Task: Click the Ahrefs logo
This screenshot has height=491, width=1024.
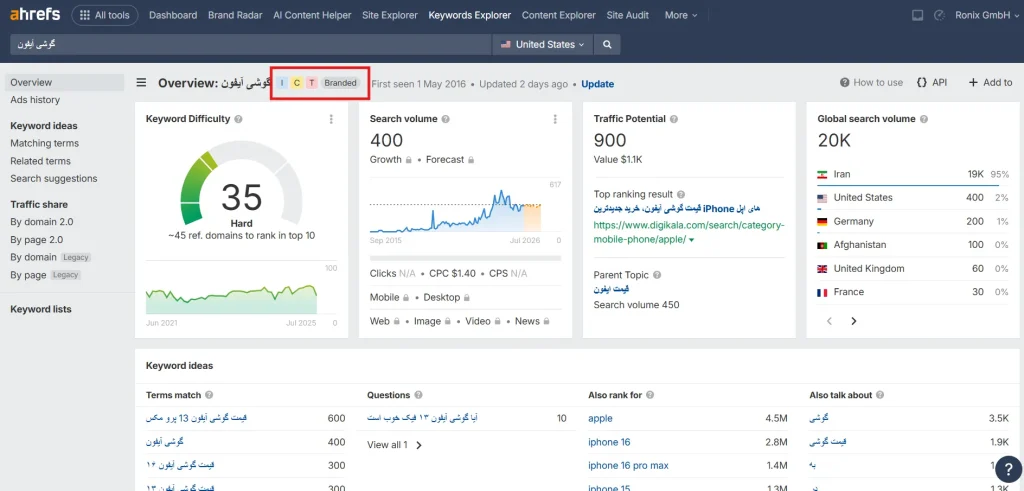Action: [35, 14]
